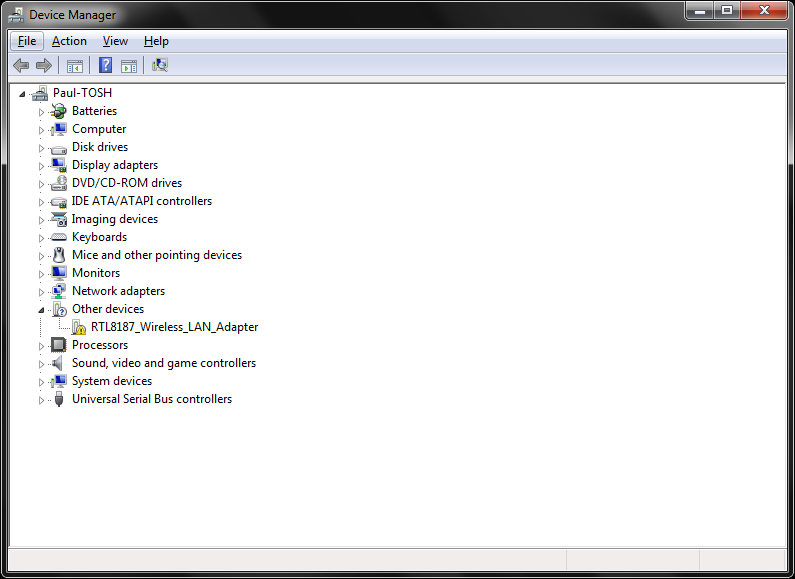Click the Show/Hide Action Pane toolbar icon
This screenshot has height=579, width=795.
click(129, 66)
